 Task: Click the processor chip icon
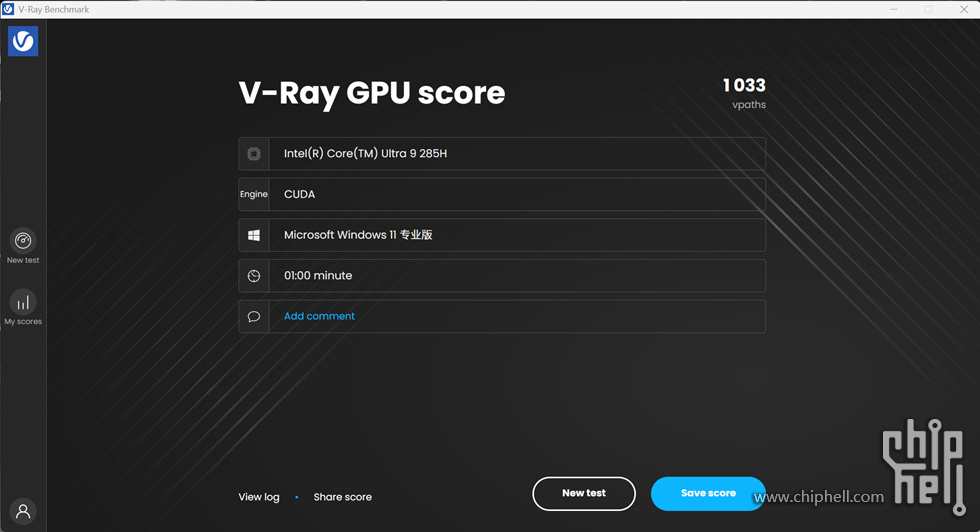coord(254,154)
